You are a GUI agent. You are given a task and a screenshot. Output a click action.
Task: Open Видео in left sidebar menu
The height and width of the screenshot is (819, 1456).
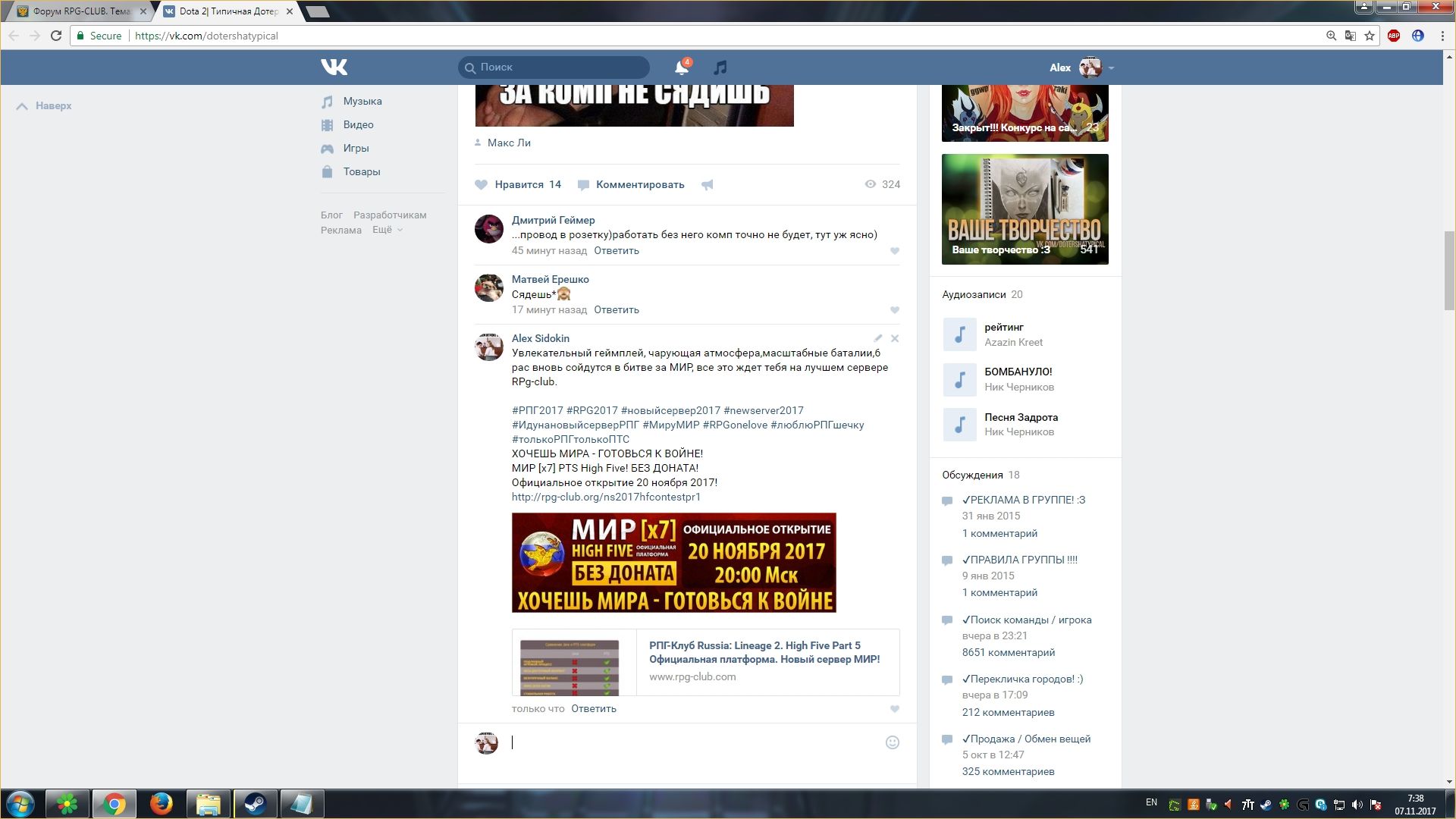click(358, 124)
